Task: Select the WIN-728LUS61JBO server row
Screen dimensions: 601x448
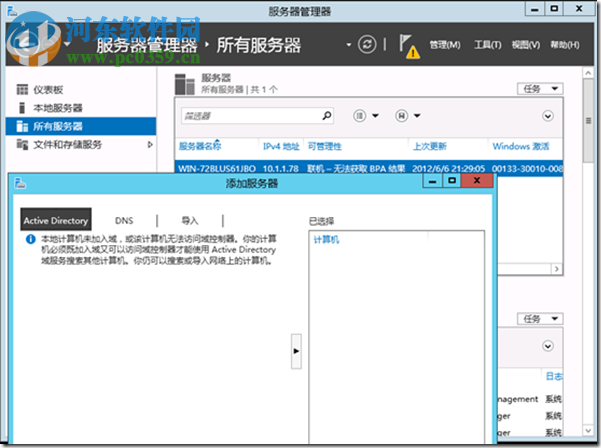Action: (x=369, y=168)
